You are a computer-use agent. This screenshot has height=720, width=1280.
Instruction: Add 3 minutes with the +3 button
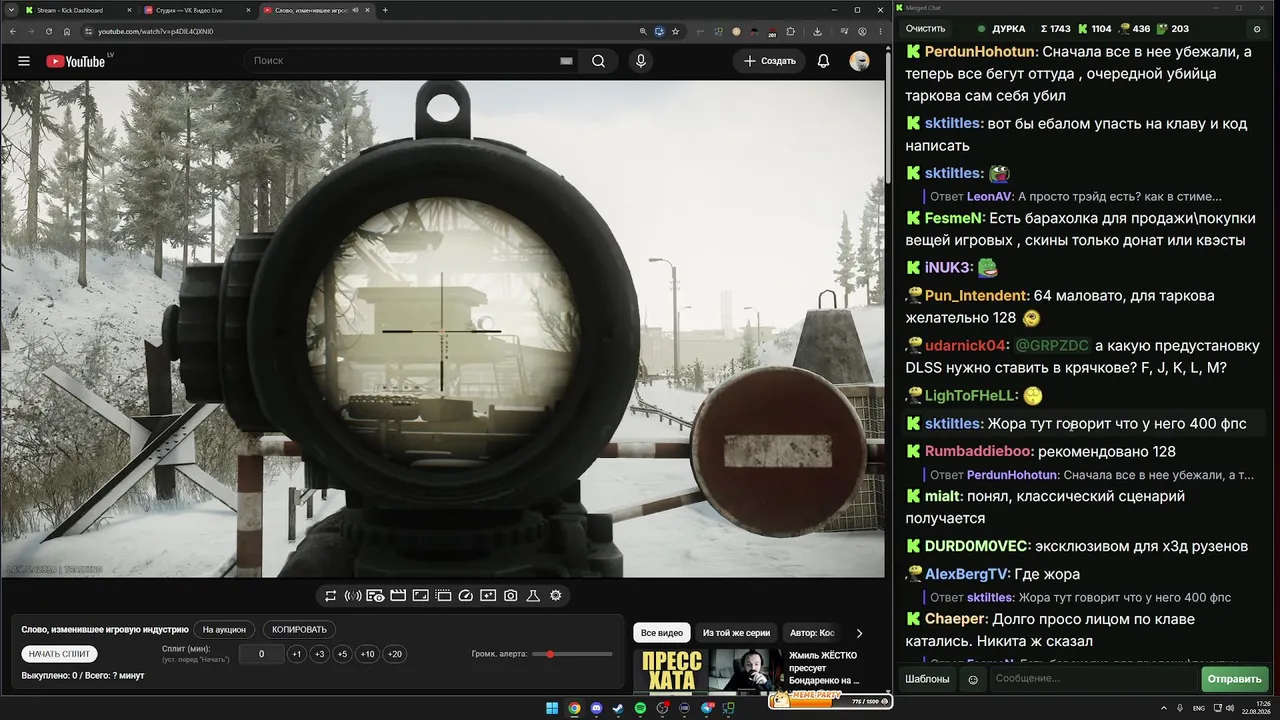[319, 654]
